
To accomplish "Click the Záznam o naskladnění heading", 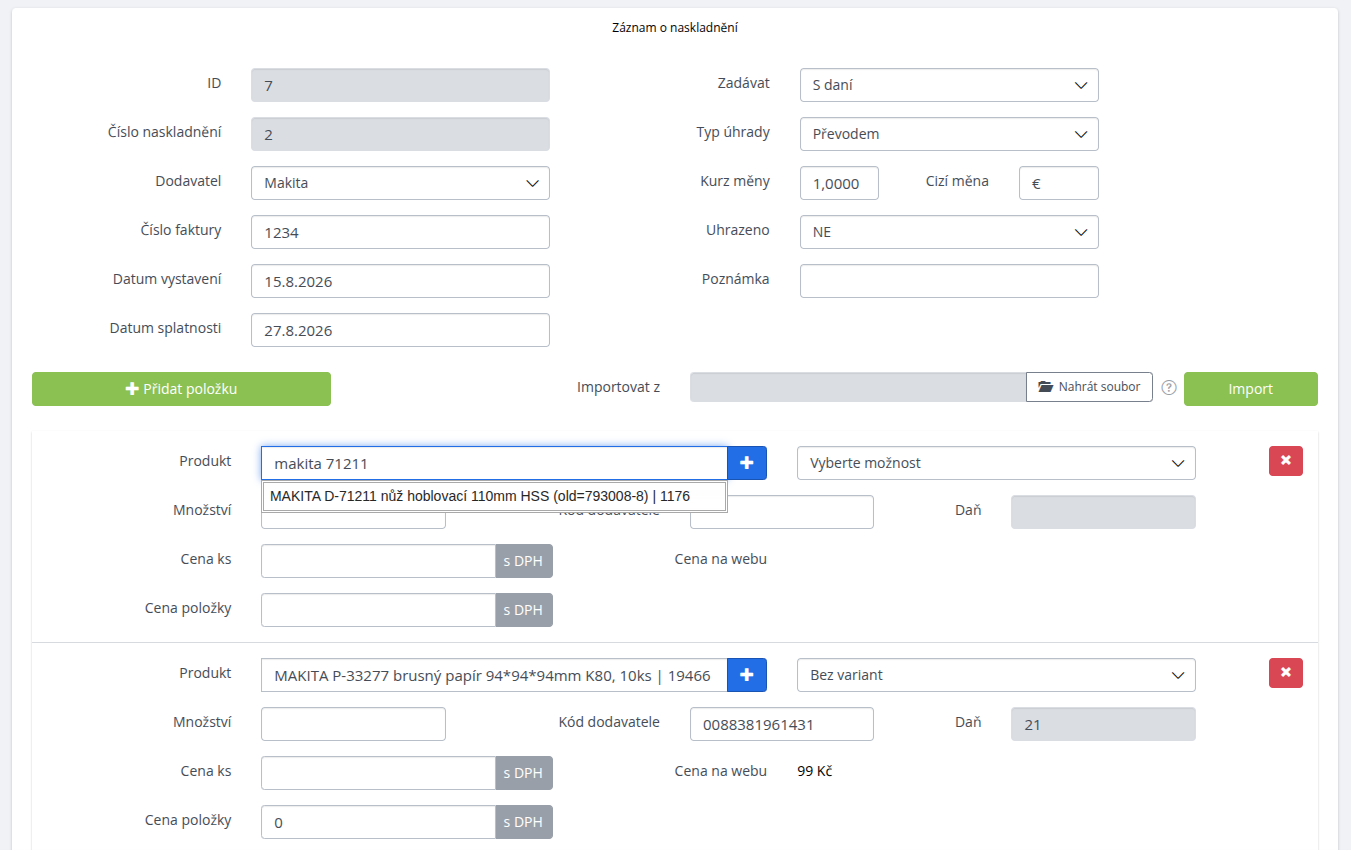I will click(x=675, y=28).
